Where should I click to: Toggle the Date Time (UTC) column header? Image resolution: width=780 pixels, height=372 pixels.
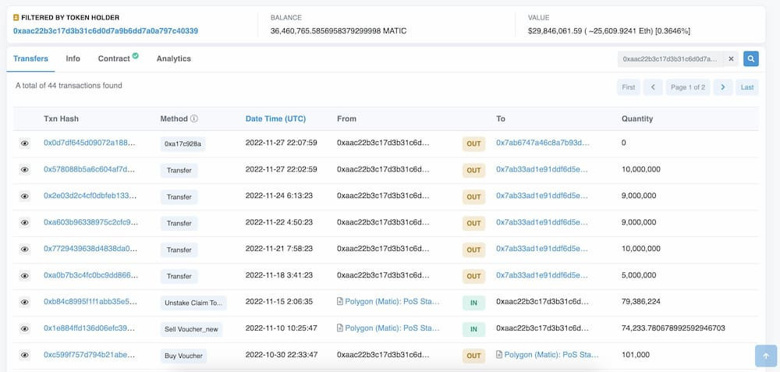click(276, 119)
